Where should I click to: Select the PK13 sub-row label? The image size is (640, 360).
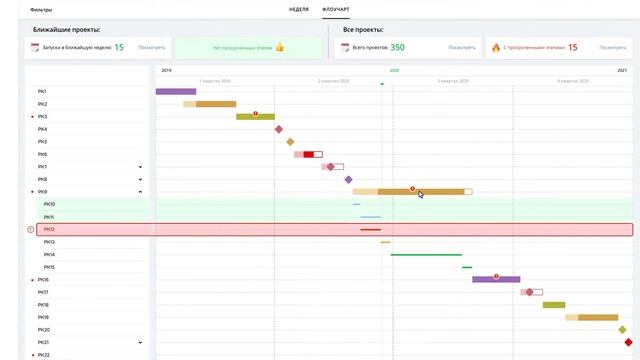49,242
